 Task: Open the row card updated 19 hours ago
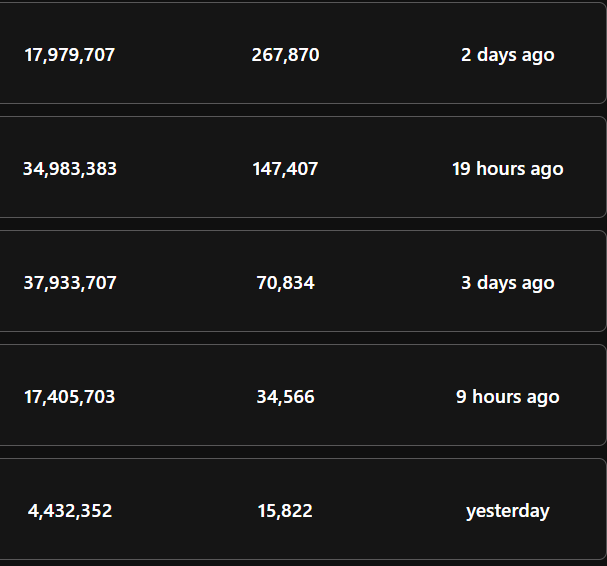pyautogui.click(x=303, y=167)
